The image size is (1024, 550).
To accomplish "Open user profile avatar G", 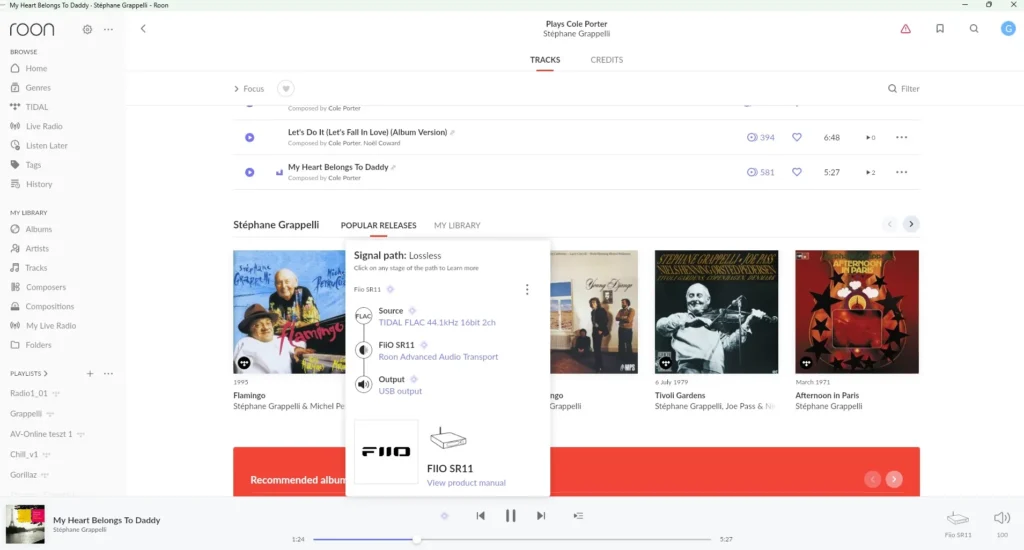I will (1008, 29).
